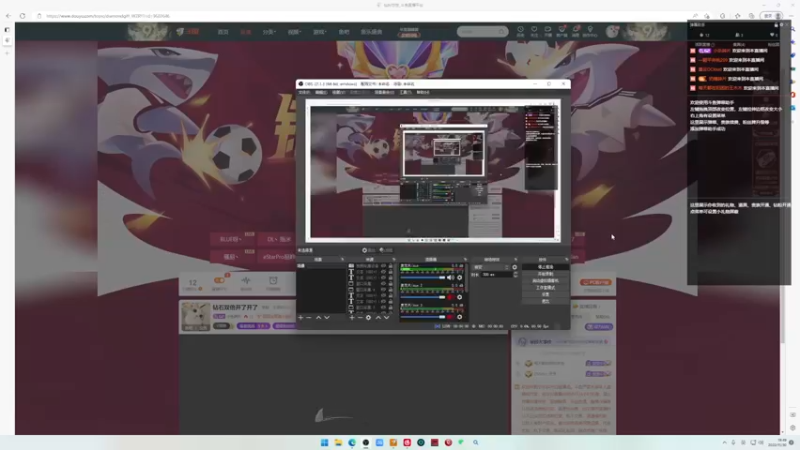Click 设置 in OBS Controls
The width and height of the screenshot is (800, 450).
545,294
